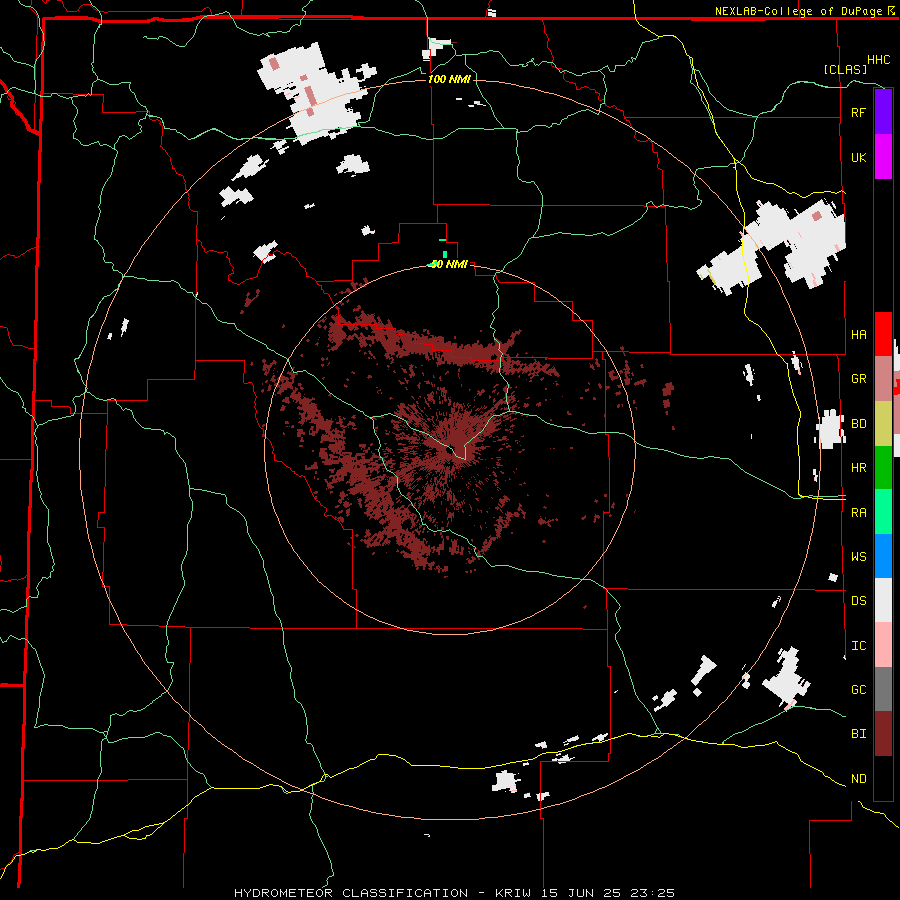900x900 pixels.
Task: Click the GR legend label
Action: click(858, 379)
